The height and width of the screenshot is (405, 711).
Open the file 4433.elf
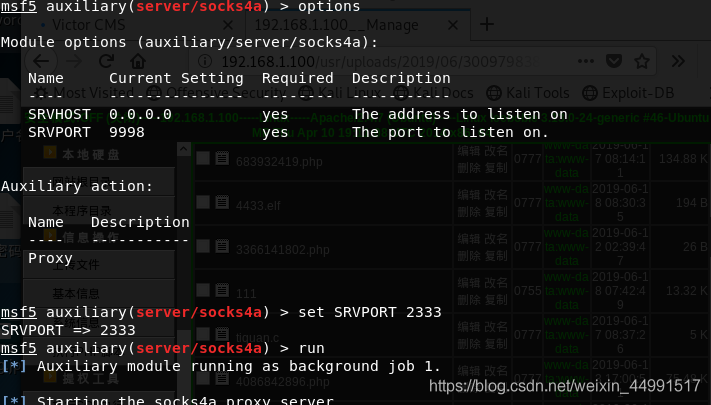[258, 206]
